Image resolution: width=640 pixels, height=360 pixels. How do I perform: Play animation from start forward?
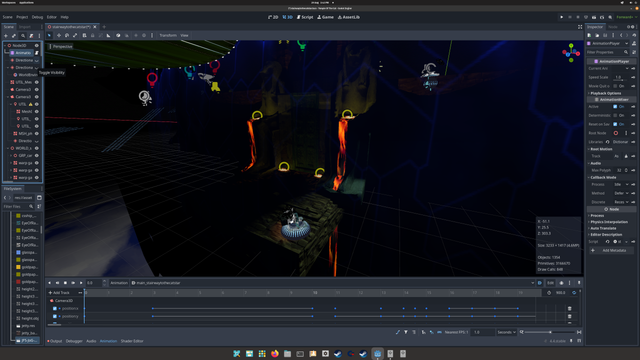(x=73, y=283)
